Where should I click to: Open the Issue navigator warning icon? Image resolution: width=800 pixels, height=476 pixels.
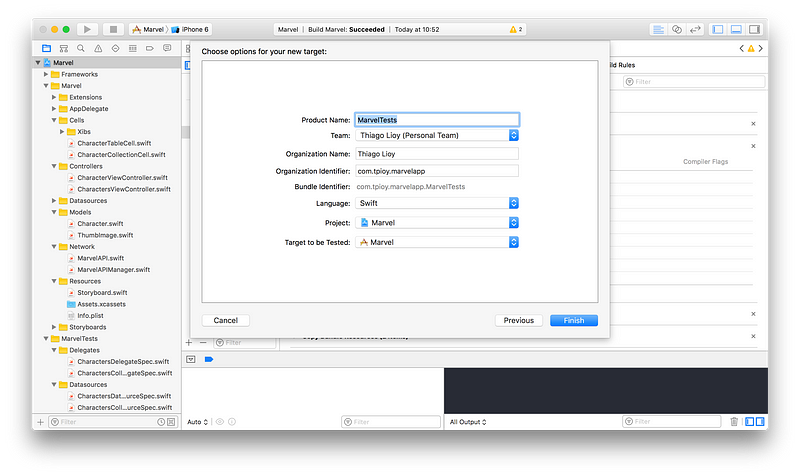click(98, 48)
